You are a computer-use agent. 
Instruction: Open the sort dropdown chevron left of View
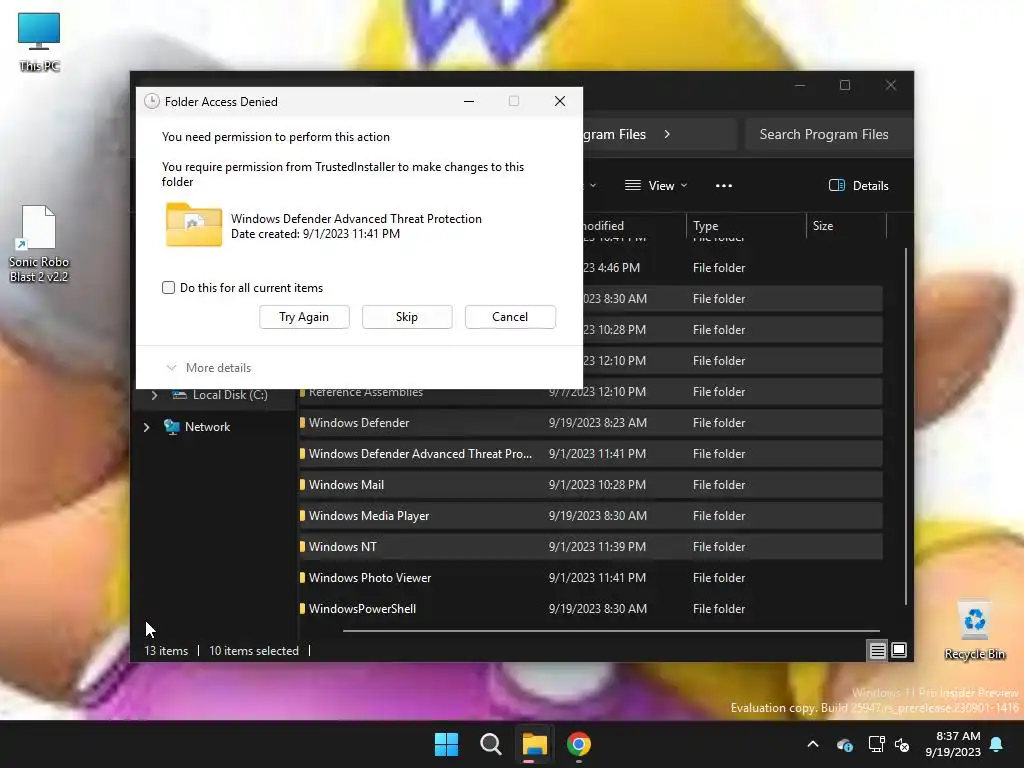point(592,185)
